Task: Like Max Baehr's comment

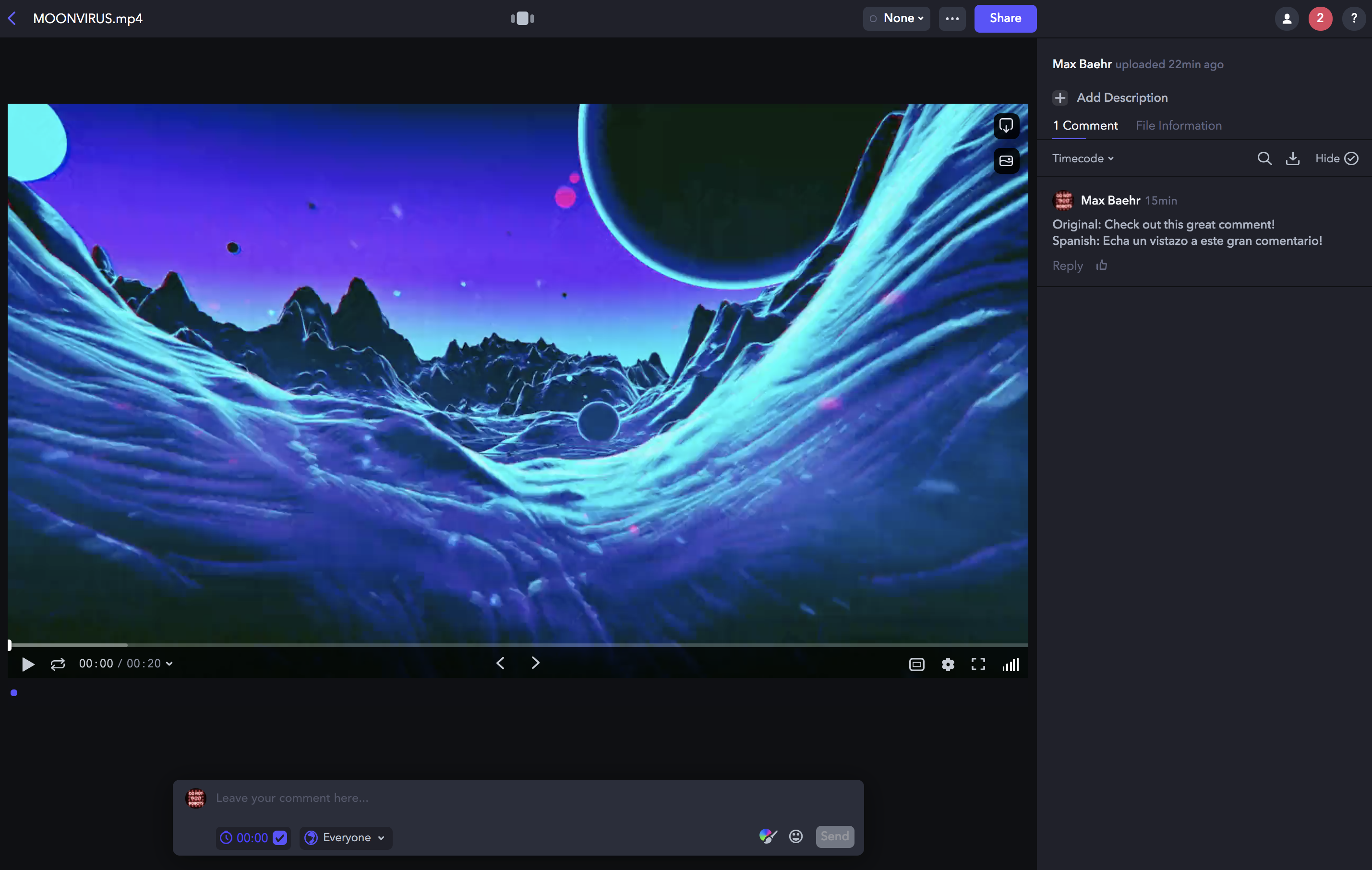Action: click(x=1101, y=266)
